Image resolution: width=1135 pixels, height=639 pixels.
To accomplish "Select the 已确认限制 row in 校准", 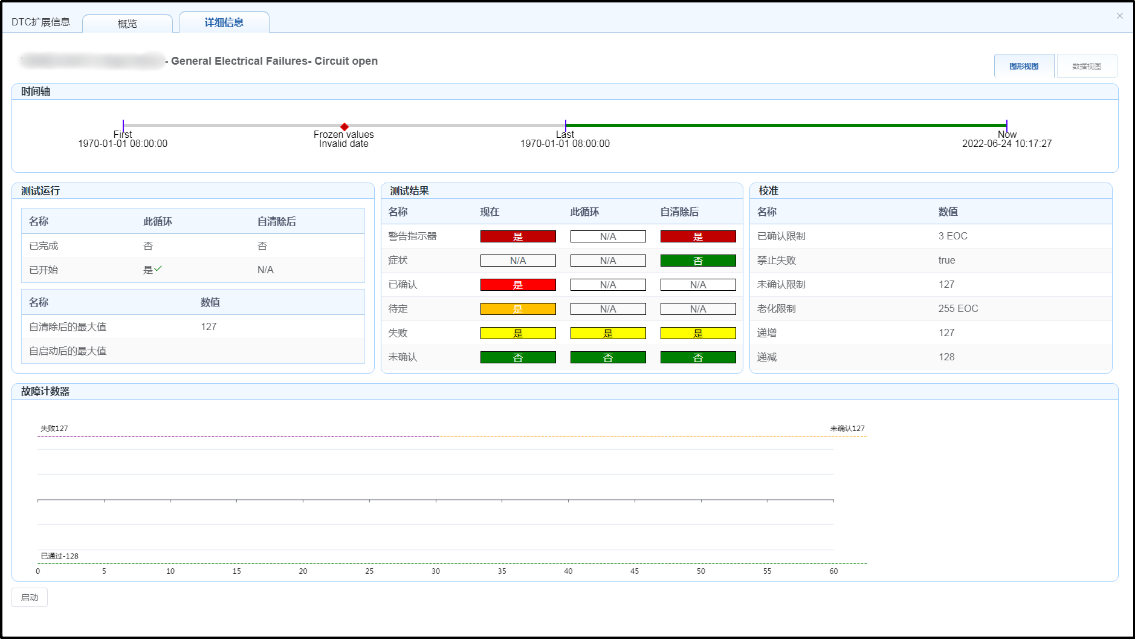I will tap(931, 236).
